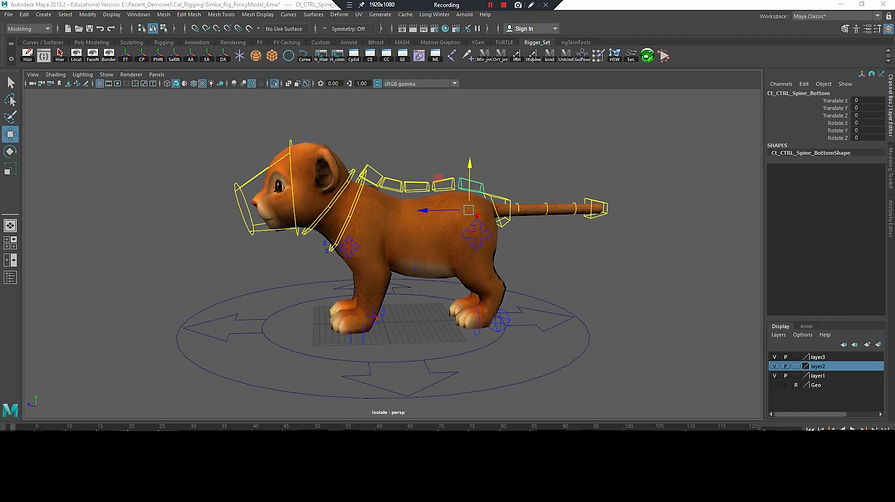Viewport: 895px width, 502px height.
Task: Open the Mesh Tools menu
Action: pyautogui.click(x=222, y=15)
